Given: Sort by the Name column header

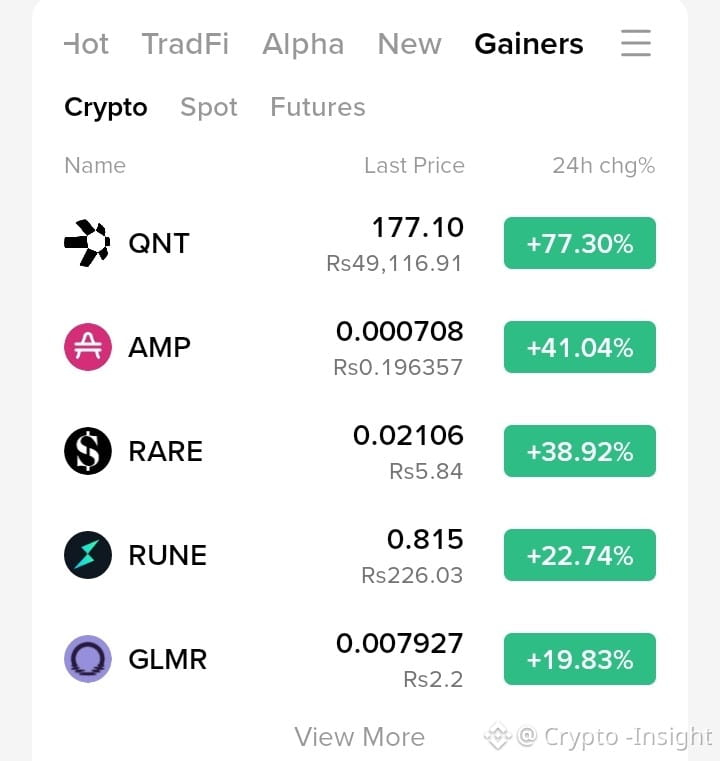Looking at the screenshot, I should tap(95, 165).
